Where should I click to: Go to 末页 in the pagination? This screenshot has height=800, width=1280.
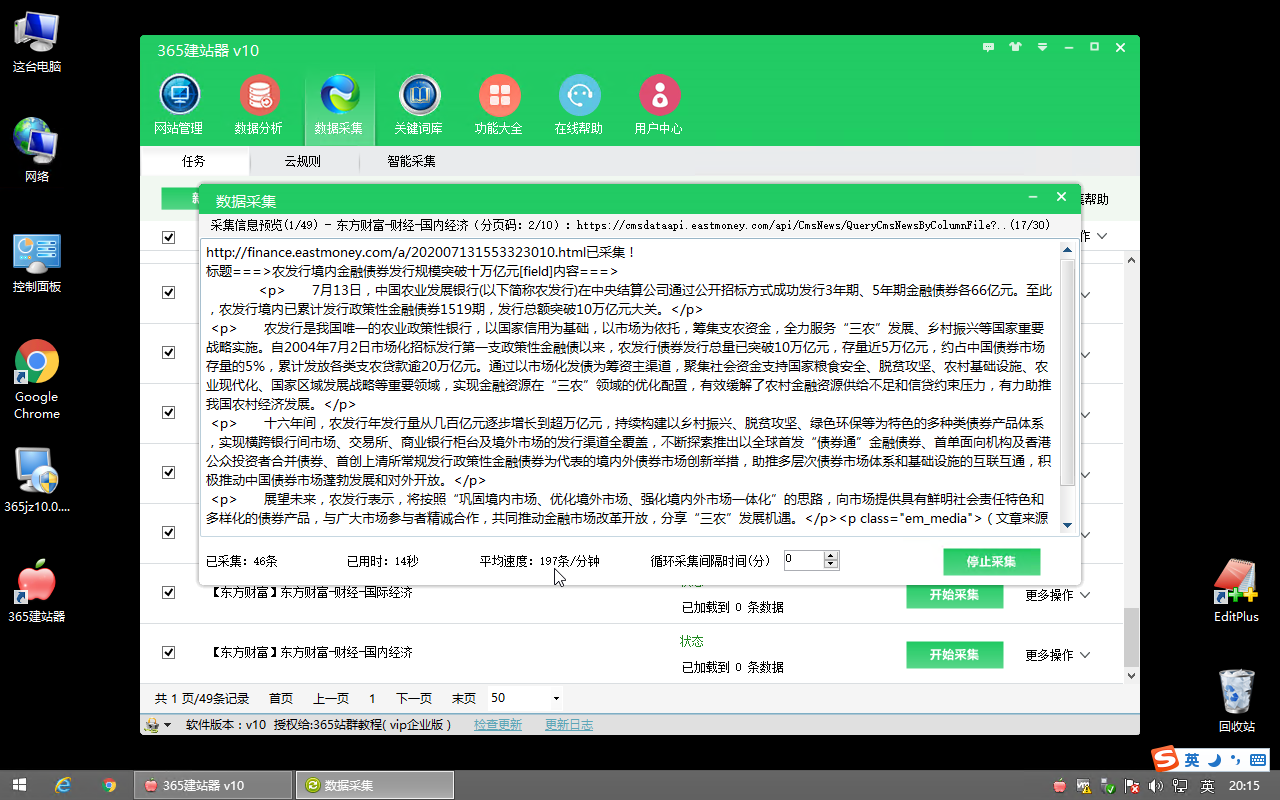point(464,699)
